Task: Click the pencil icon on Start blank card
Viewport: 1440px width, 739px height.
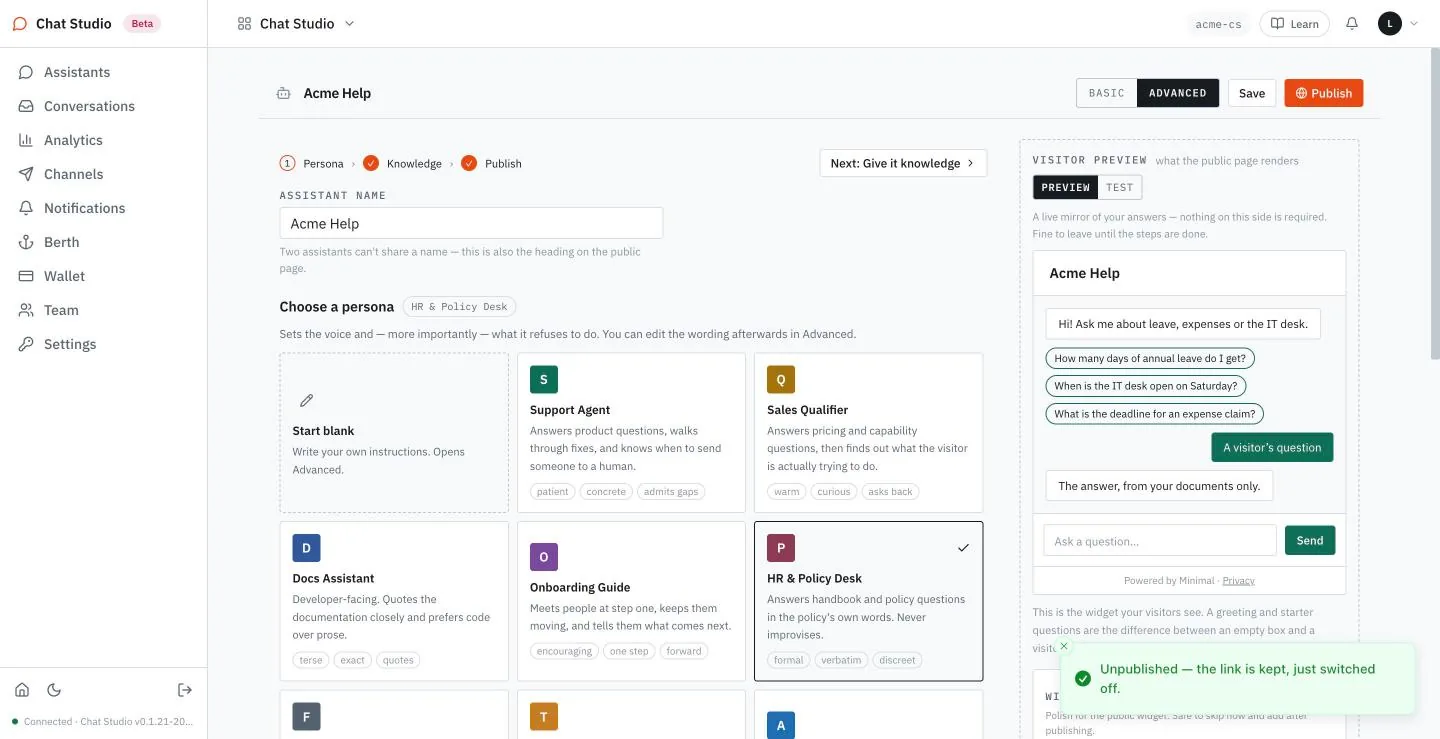Action: (307, 400)
